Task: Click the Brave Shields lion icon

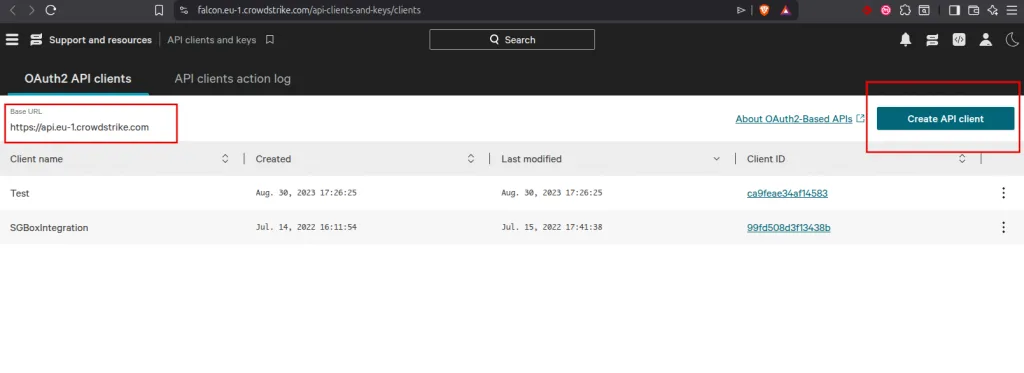Action: click(763, 10)
